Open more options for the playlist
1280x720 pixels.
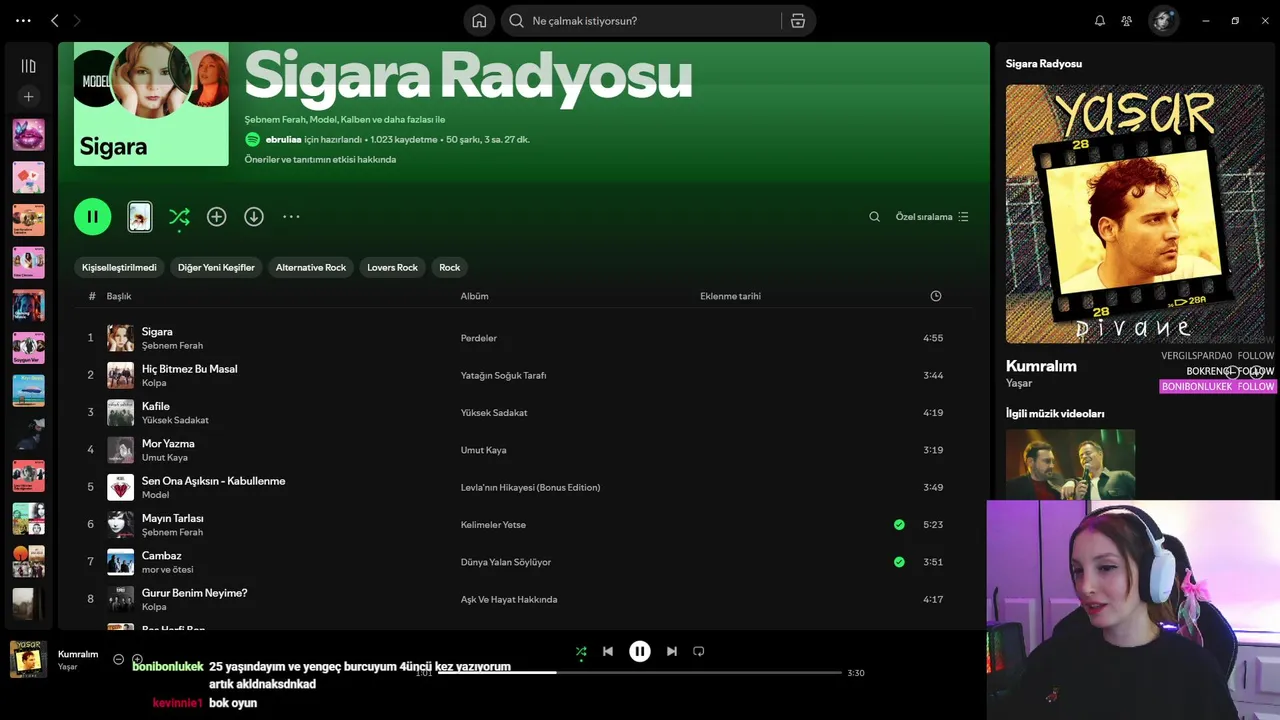coord(291,216)
